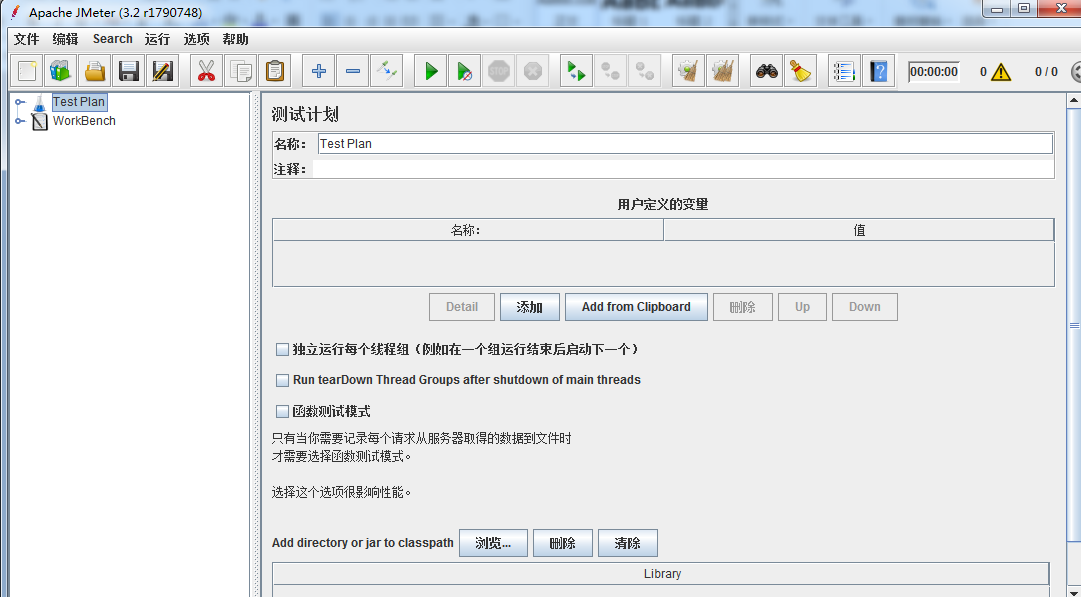
Task: Click the 删除 button beside Add from Clipboard
Action: (x=742, y=307)
